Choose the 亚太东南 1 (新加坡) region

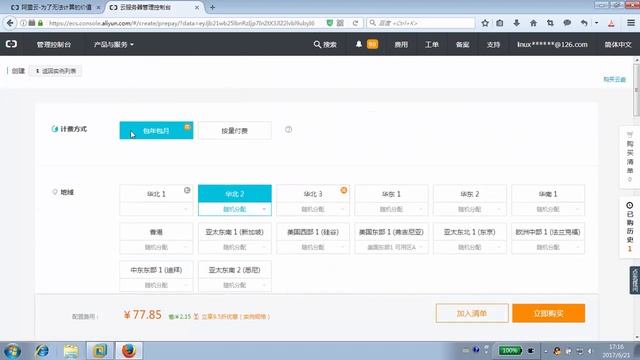click(235, 231)
